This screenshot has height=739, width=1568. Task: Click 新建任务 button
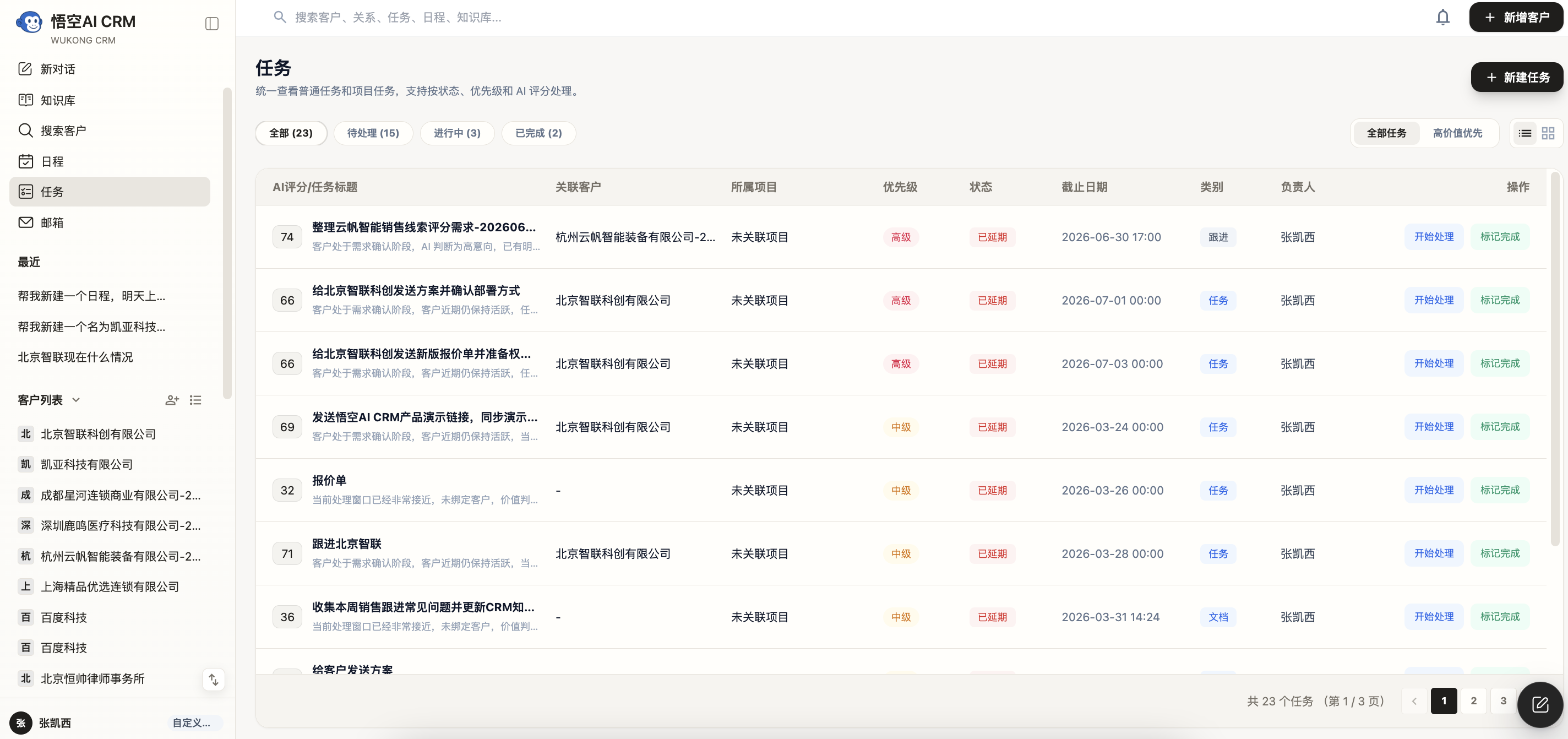1517,77
